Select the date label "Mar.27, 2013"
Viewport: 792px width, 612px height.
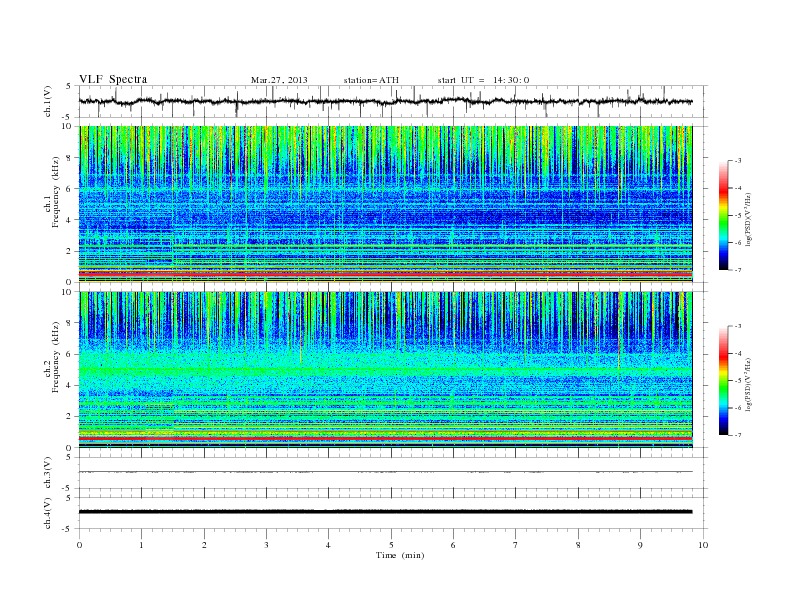pyautogui.click(x=279, y=80)
